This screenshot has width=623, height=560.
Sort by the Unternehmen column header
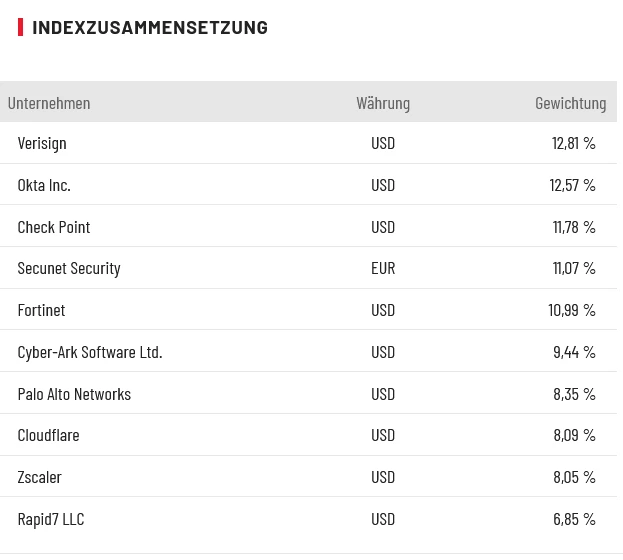click(x=49, y=103)
